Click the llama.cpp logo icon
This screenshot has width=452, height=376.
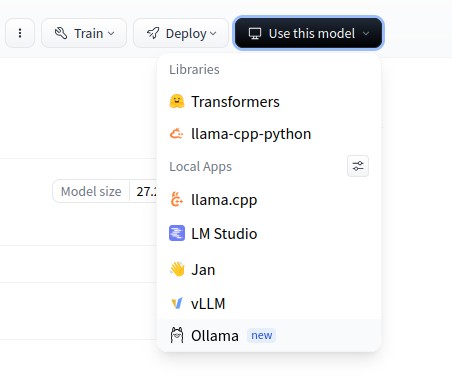[x=176, y=200]
